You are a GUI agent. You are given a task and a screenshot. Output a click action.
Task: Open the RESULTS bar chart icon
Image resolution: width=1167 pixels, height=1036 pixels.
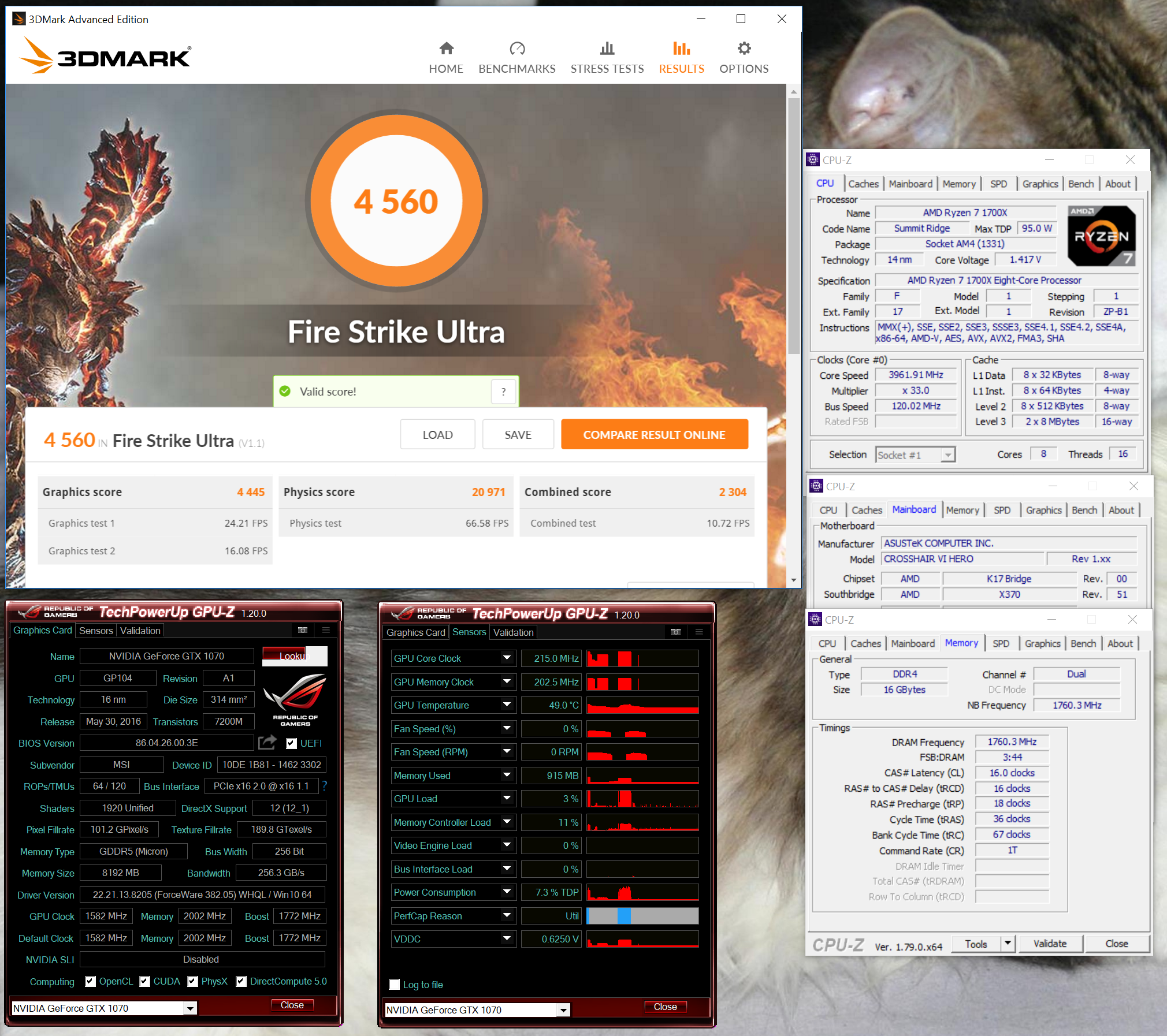[682, 48]
